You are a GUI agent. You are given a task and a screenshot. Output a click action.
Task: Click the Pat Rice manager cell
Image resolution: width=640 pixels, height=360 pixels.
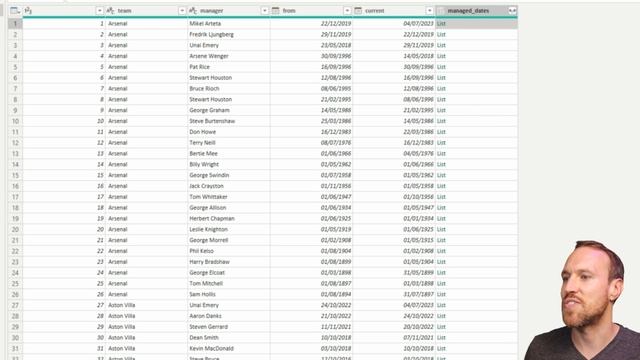point(229,67)
